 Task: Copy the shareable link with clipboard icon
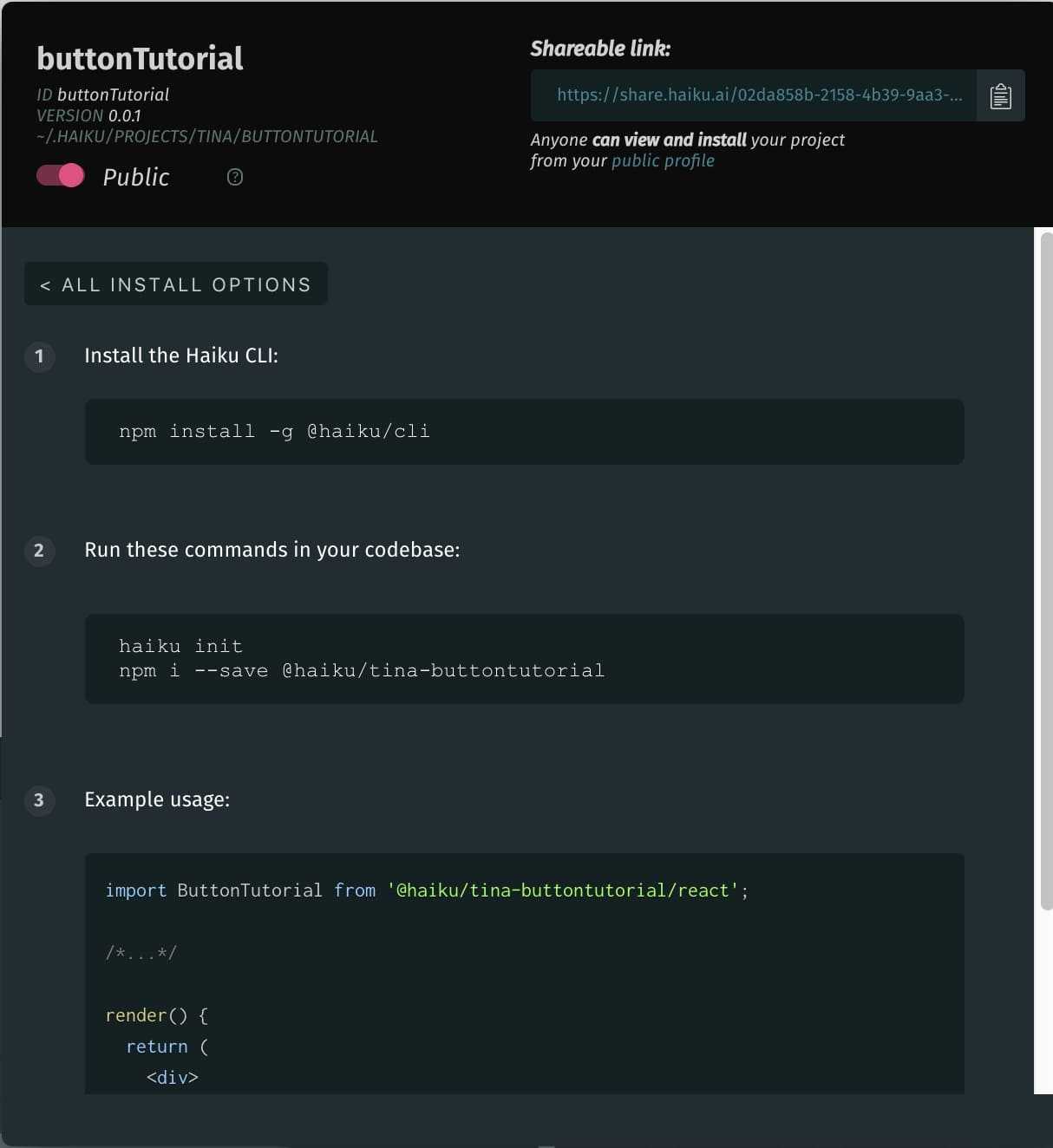click(1000, 95)
